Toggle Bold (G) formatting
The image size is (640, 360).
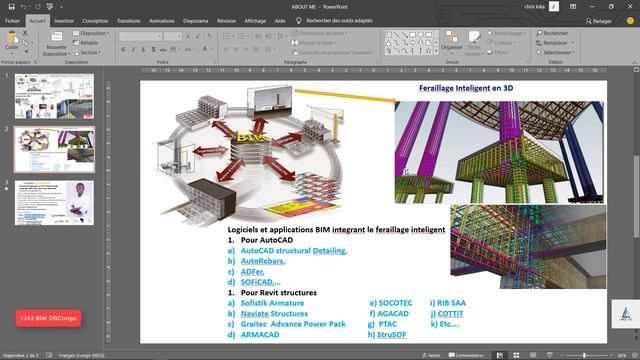123,49
